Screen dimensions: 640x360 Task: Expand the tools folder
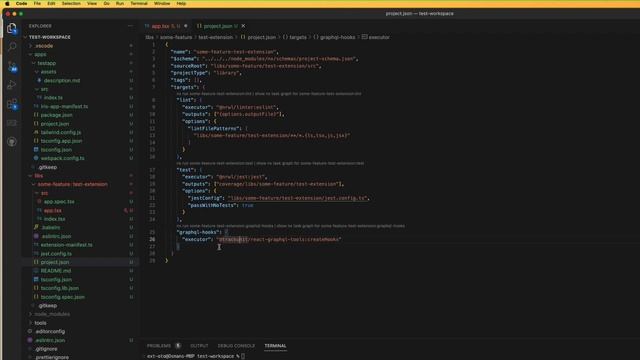pyautogui.click(x=30, y=323)
